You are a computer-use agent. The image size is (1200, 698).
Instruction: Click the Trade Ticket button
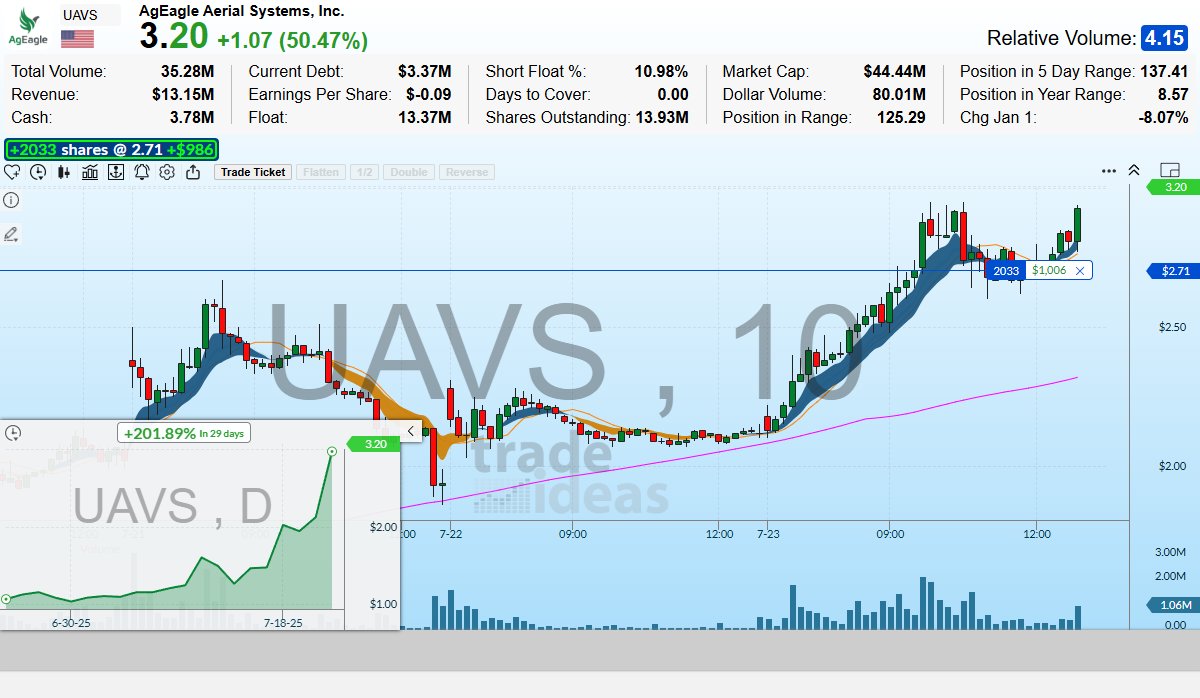coord(253,172)
